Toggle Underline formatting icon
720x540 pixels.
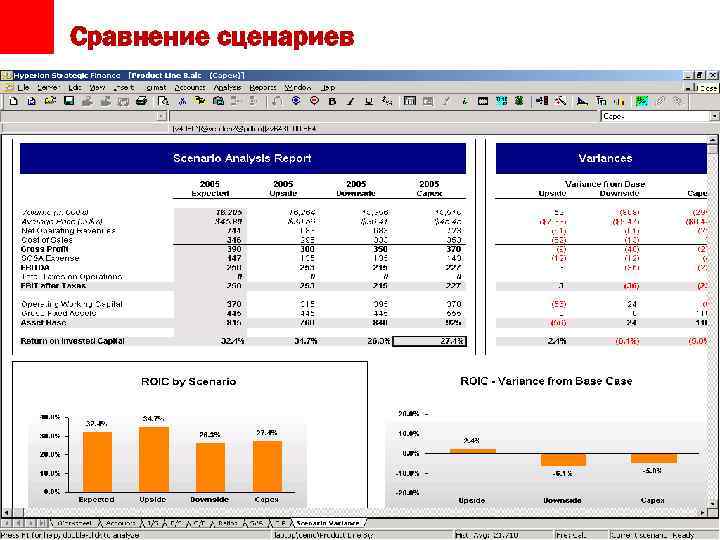(x=369, y=101)
